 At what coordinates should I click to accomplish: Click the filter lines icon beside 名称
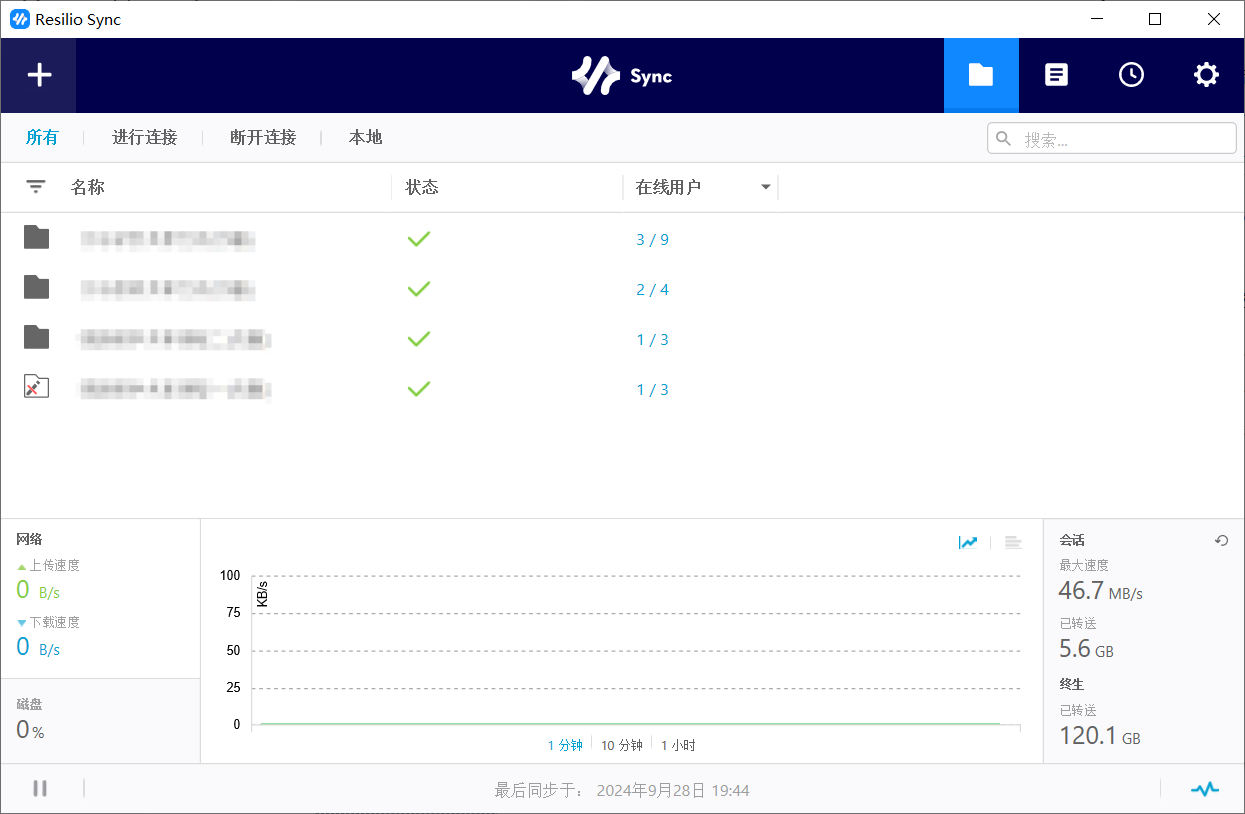(36, 187)
